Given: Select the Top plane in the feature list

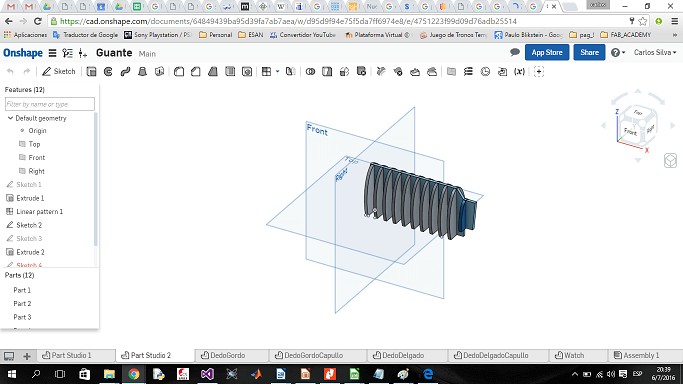Looking at the screenshot, I should point(34,144).
